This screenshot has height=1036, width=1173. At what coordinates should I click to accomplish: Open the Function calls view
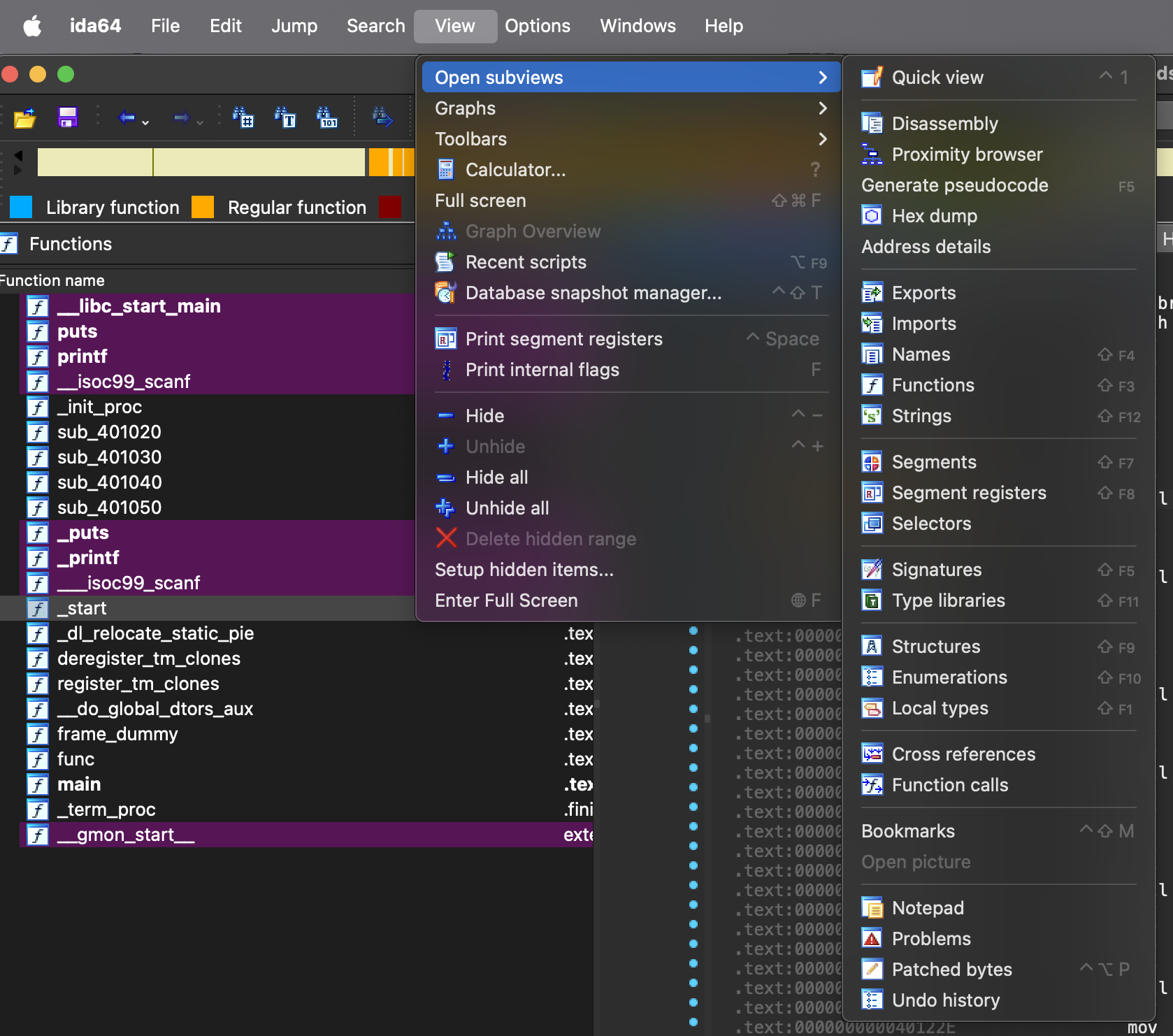[998, 785]
